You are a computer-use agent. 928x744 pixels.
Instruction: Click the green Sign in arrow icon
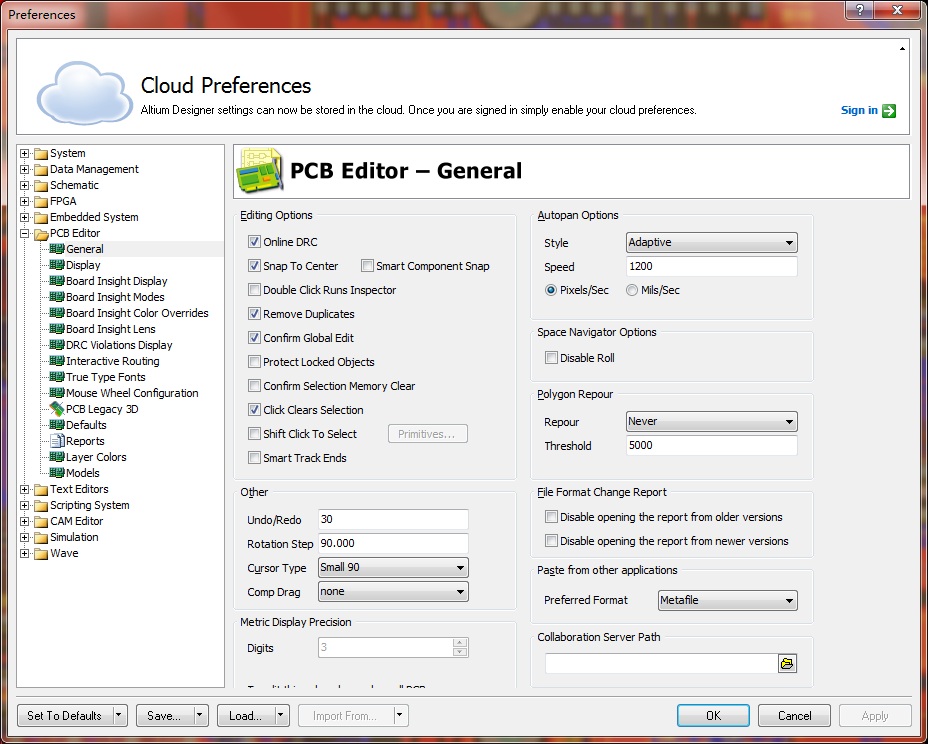[x=889, y=111]
